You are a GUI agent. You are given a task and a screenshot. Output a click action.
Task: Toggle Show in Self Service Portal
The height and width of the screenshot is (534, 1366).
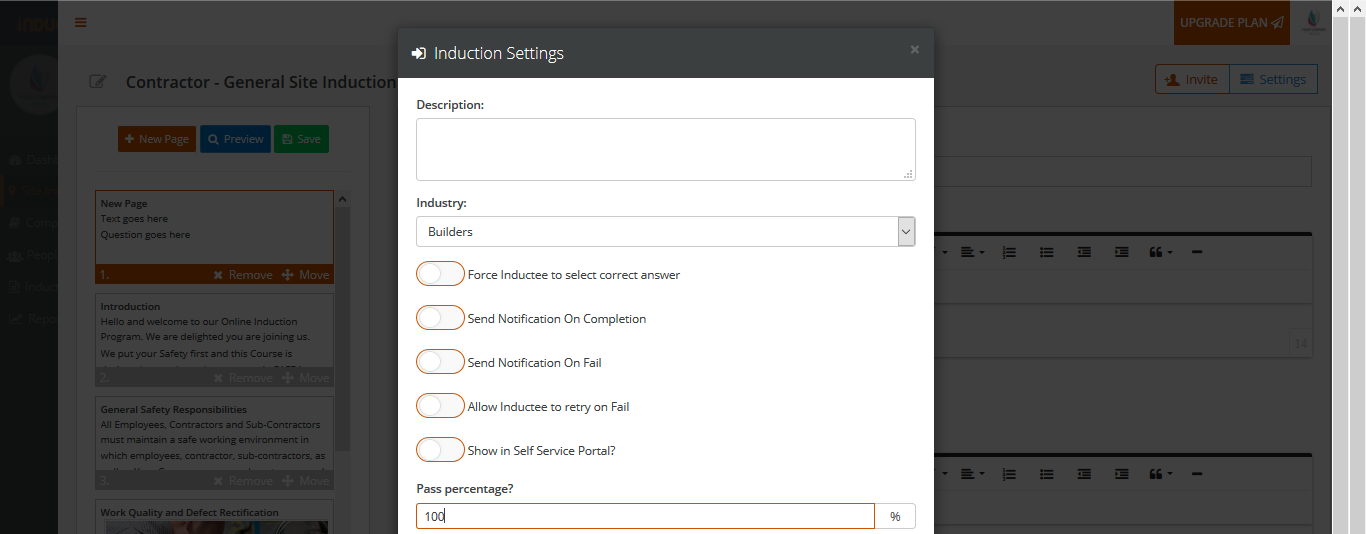point(440,450)
